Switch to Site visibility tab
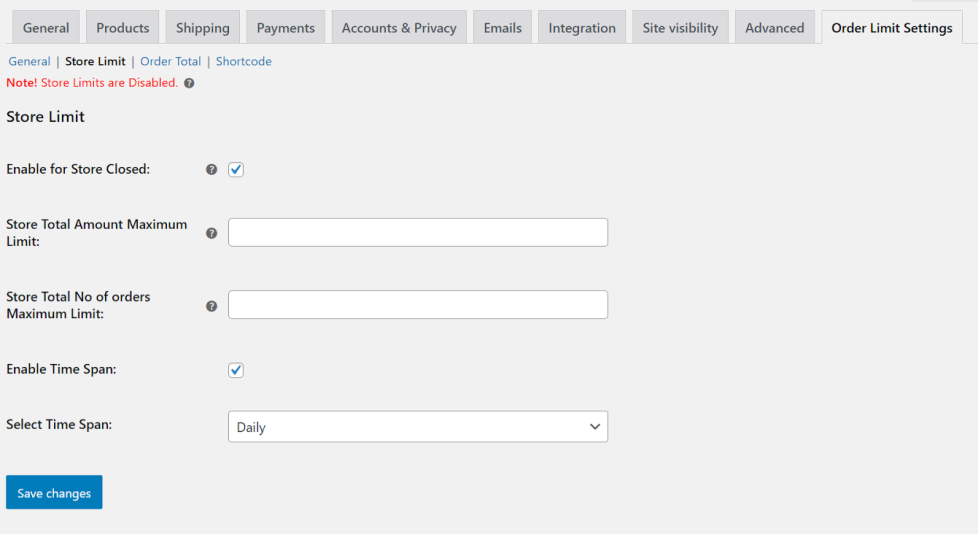The width and height of the screenshot is (978, 534). click(x=680, y=28)
